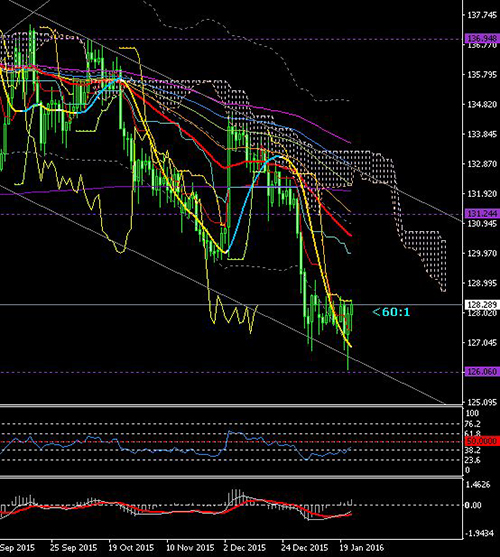The height and width of the screenshot is (557, 500).
Task: Click the 0.00 MACD zero-line label
Action: (x=474, y=505)
